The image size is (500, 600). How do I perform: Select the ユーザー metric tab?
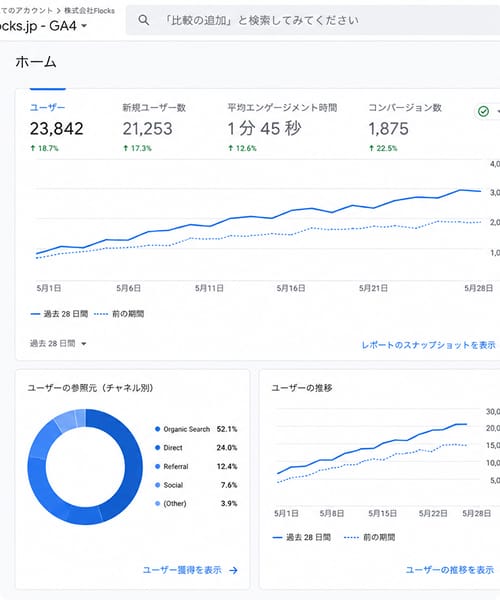[47, 108]
